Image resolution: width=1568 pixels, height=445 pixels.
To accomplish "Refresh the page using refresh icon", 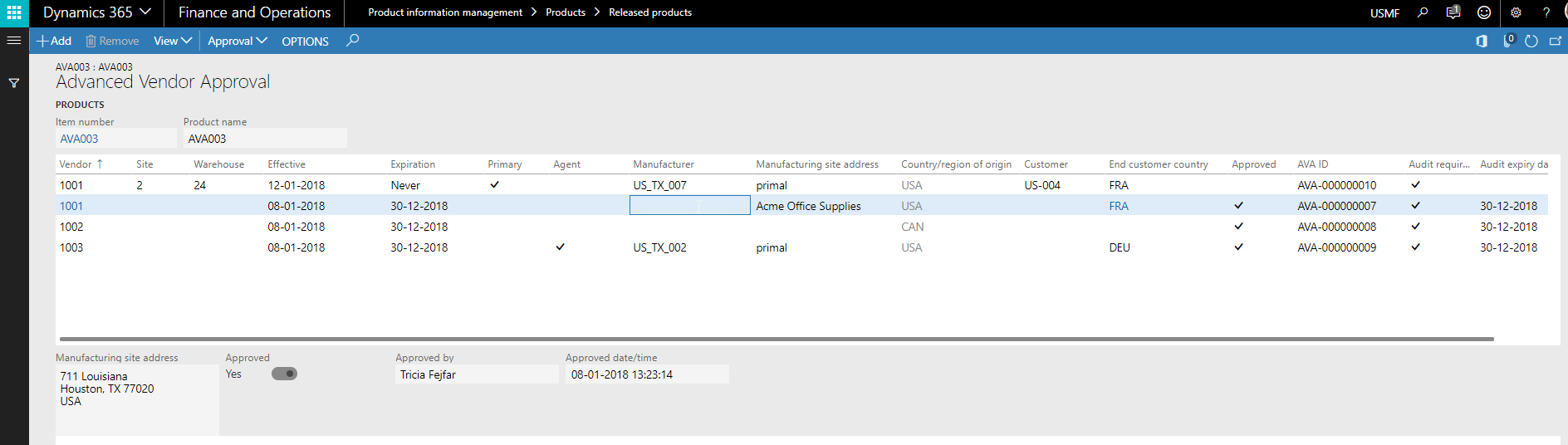I will click(x=1531, y=41).
